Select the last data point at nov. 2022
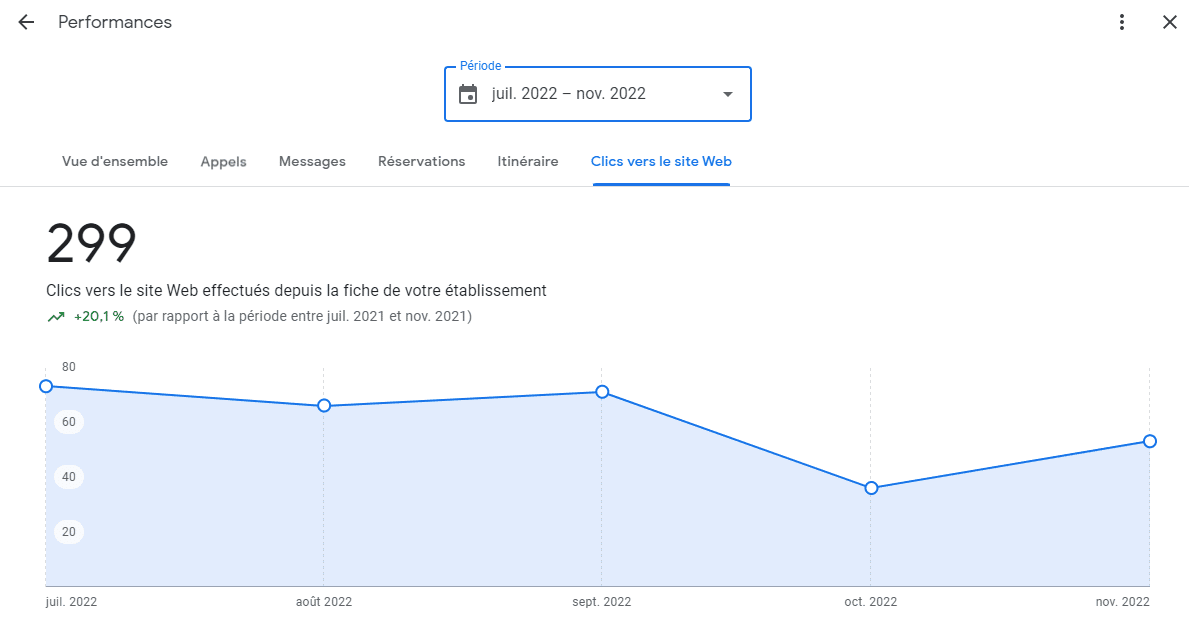This screenshot has width=1189, height=628. tap(1148, 440)
